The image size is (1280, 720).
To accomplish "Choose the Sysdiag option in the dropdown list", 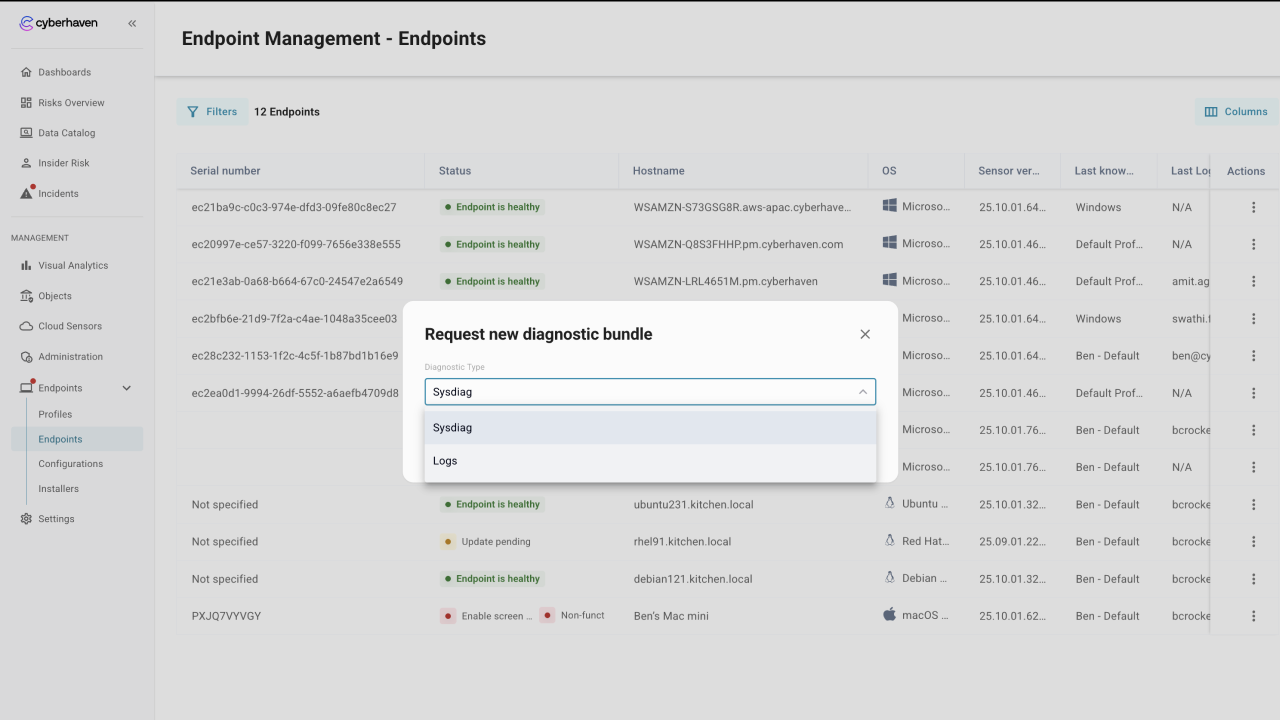I will (x=453, y=428).
